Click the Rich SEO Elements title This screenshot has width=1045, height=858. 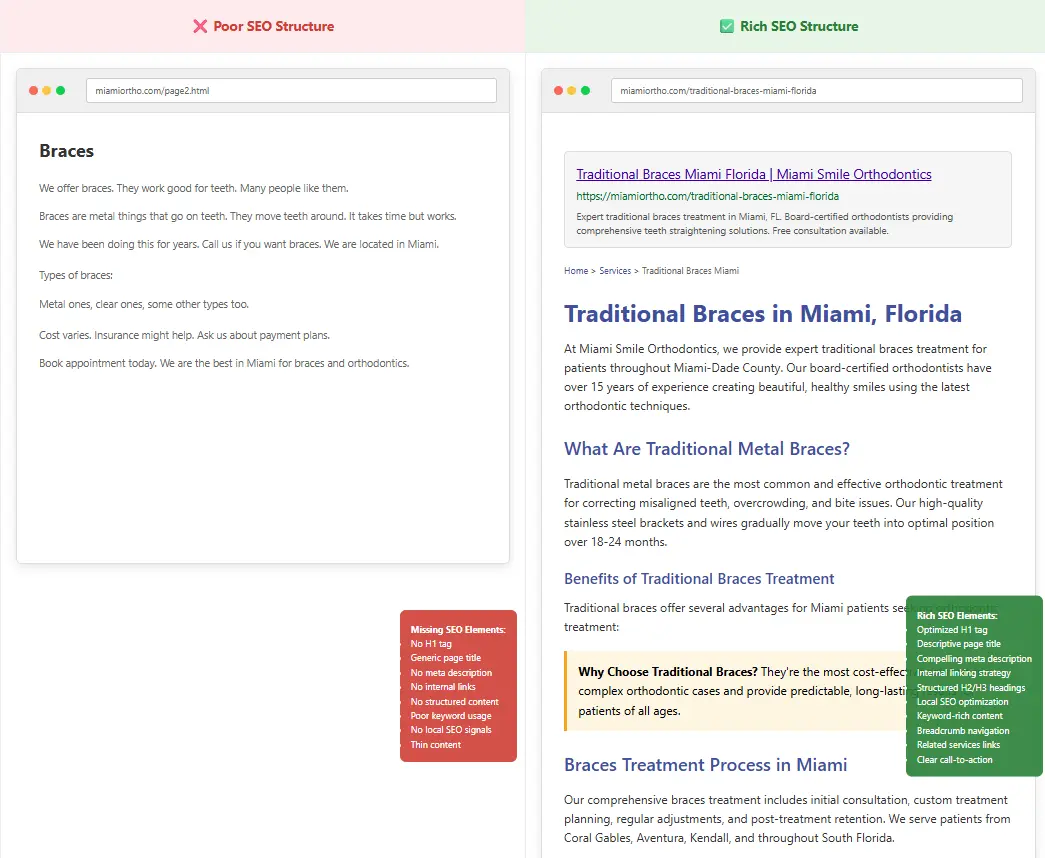[956, 615]
